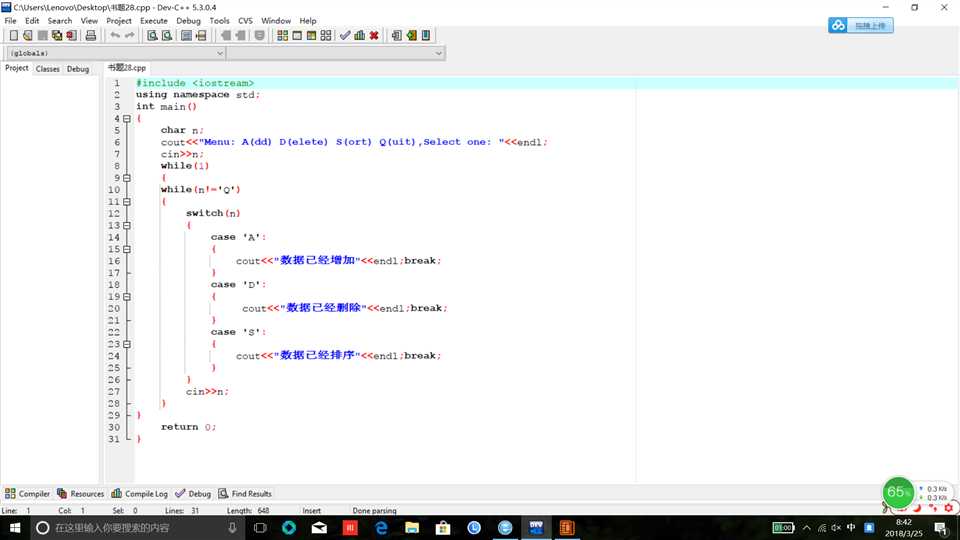The image size is (960, 540).
Task: Open File Explorer from the taskbar
Action: 412,528
